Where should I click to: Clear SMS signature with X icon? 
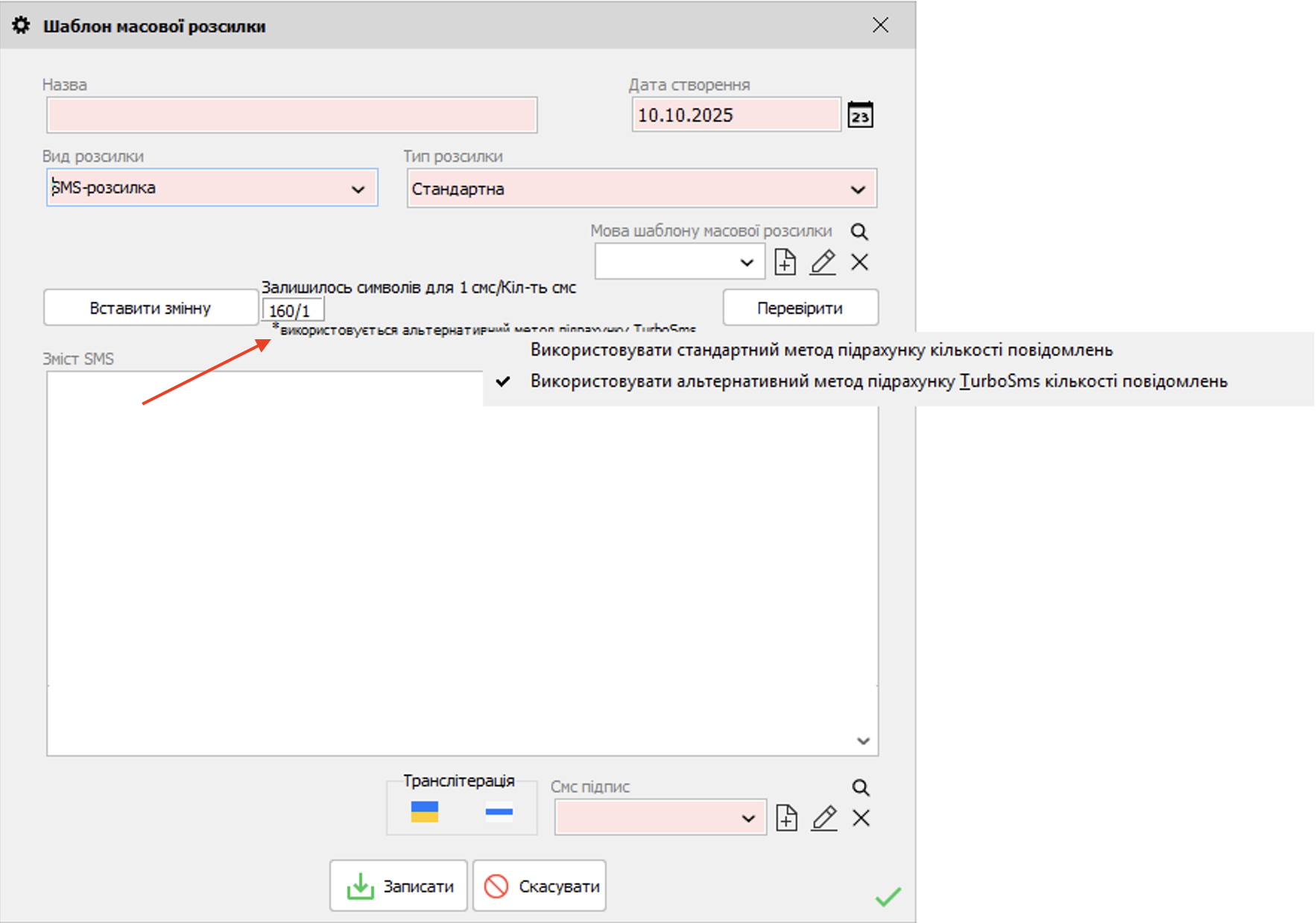point(861,818)
